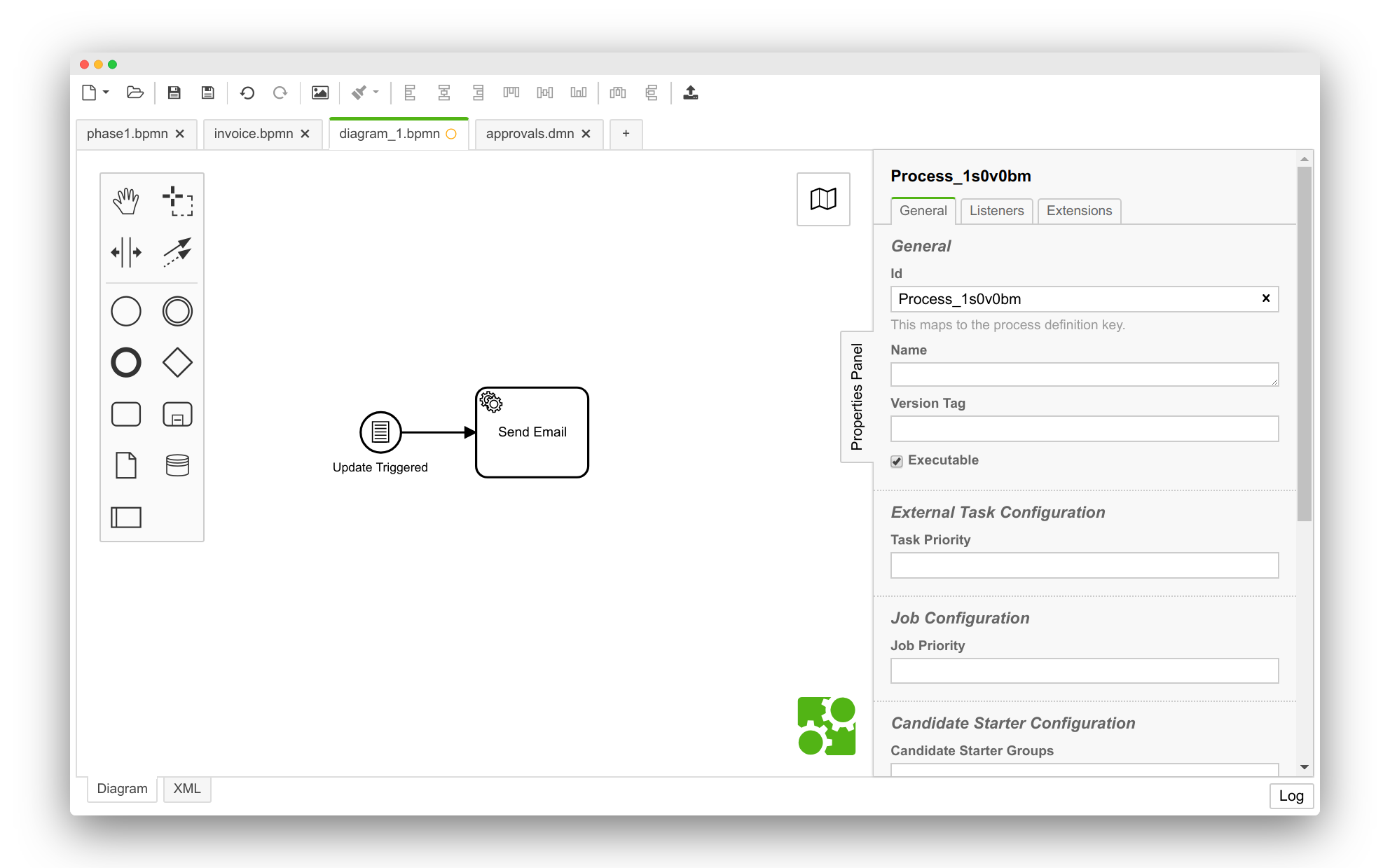The height and width of the screenshot is (868, 1390).
Task: Select the global connect tool
Action: (x=177, y=252)
